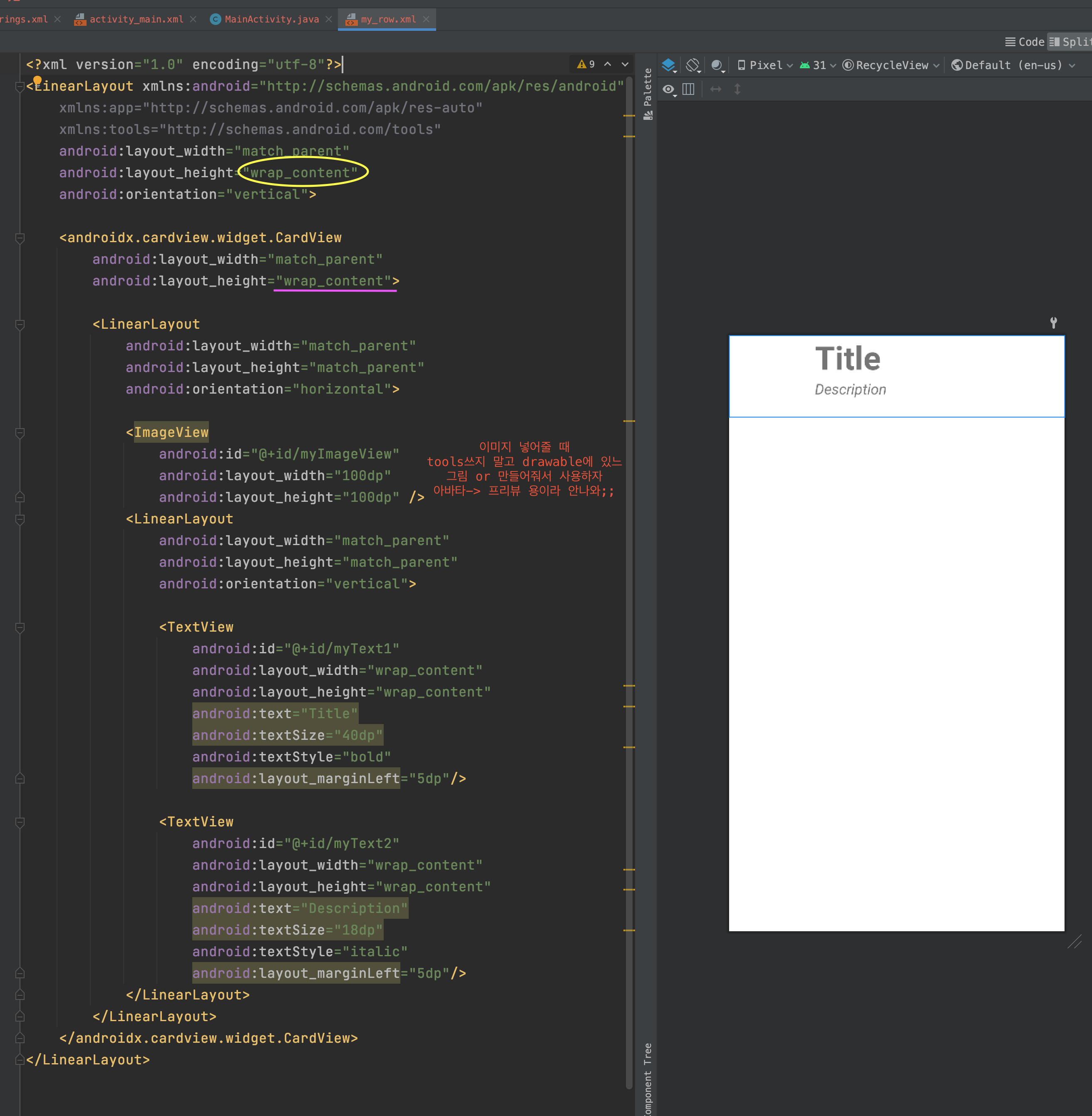This screenshot has width=1092, height=1116.
Task: Switch editor to Split view mode
Action: point(1070,42)
